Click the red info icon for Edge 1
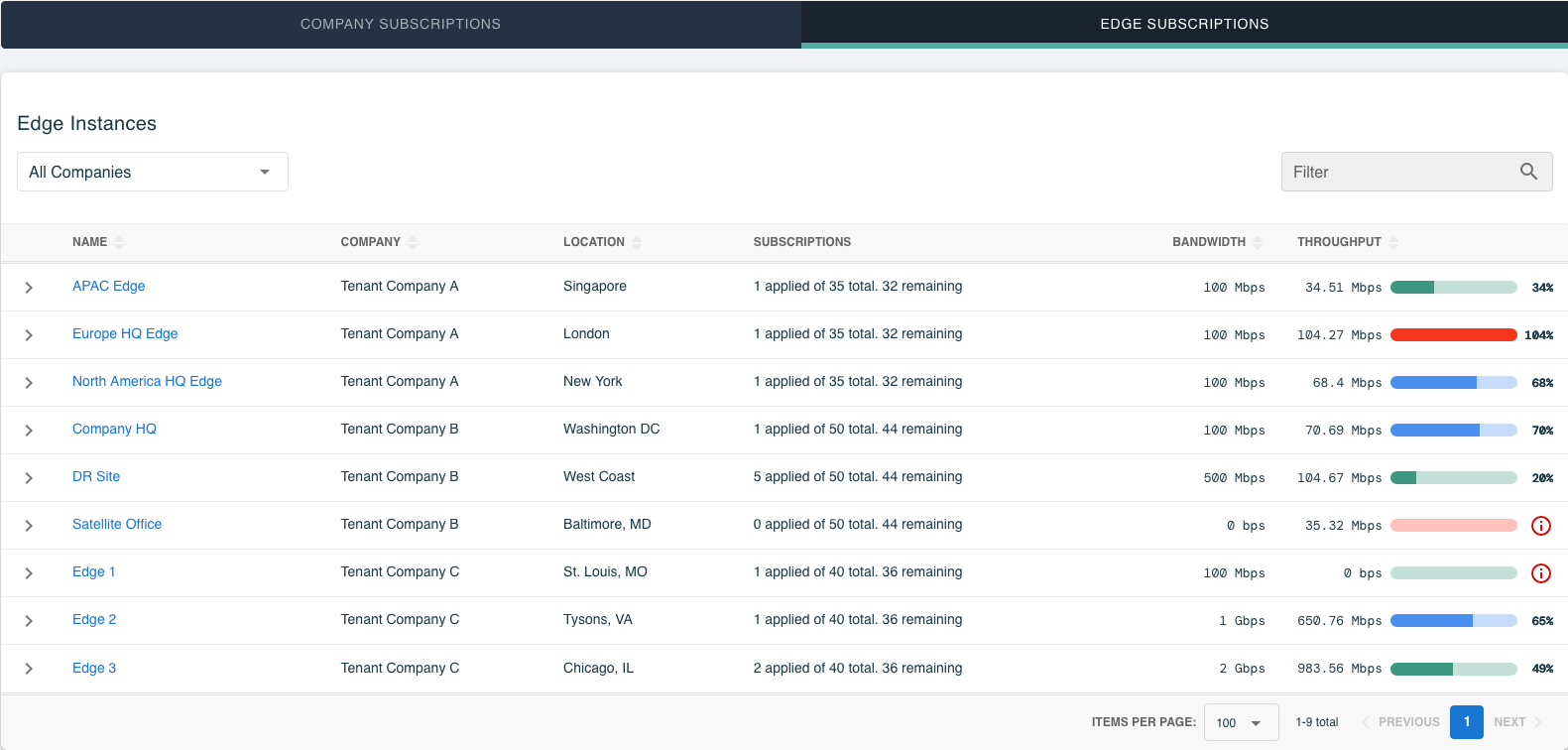This screenshot has width=1568, height=750. (x=1541, y=573)
